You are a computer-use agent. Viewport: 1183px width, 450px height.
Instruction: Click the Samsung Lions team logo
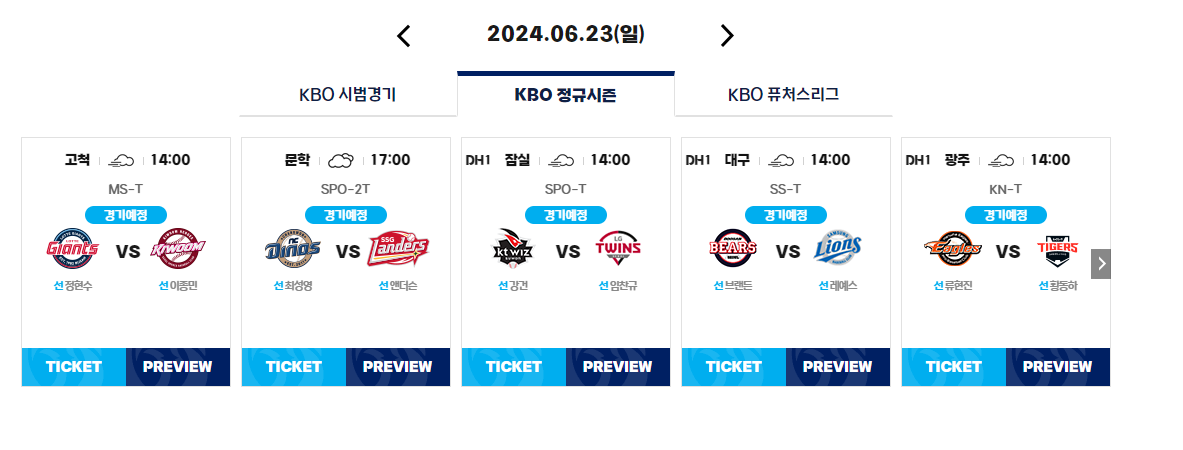[837, 248]
